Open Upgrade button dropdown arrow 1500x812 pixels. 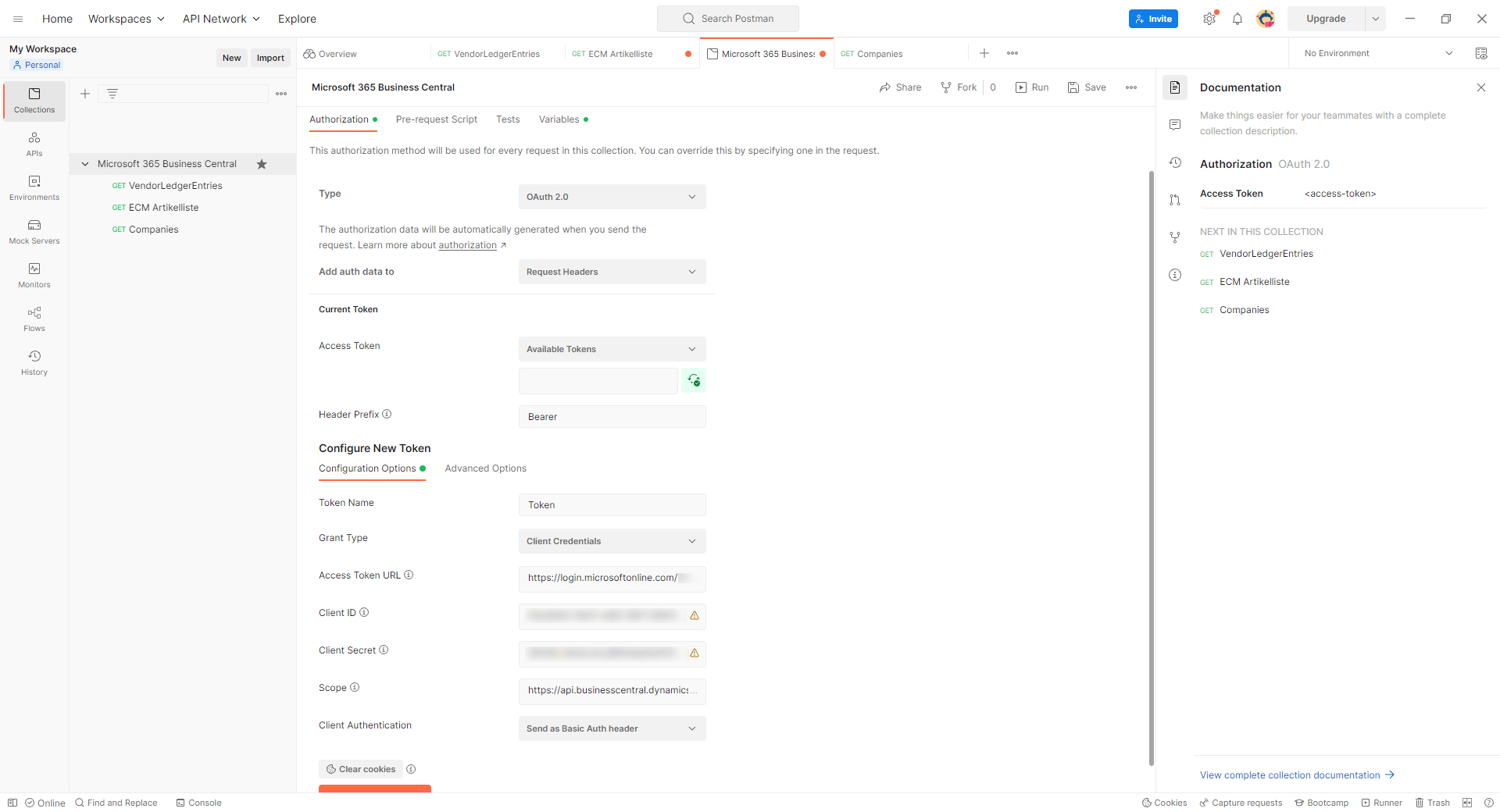point(1376,19)
